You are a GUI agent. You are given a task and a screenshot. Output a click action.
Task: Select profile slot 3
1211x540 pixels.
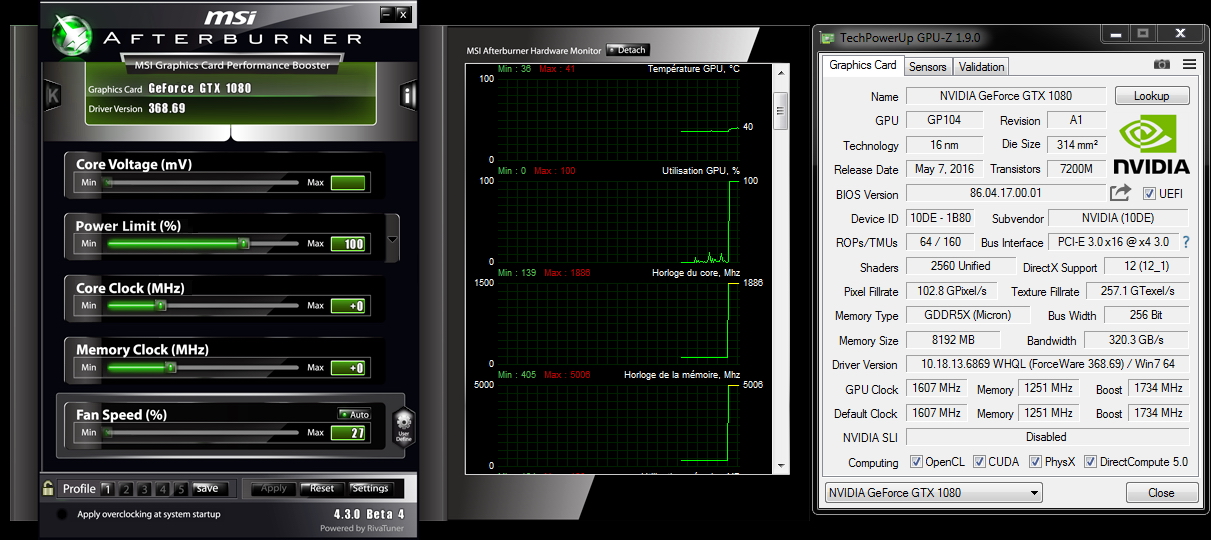click(143, 489)
